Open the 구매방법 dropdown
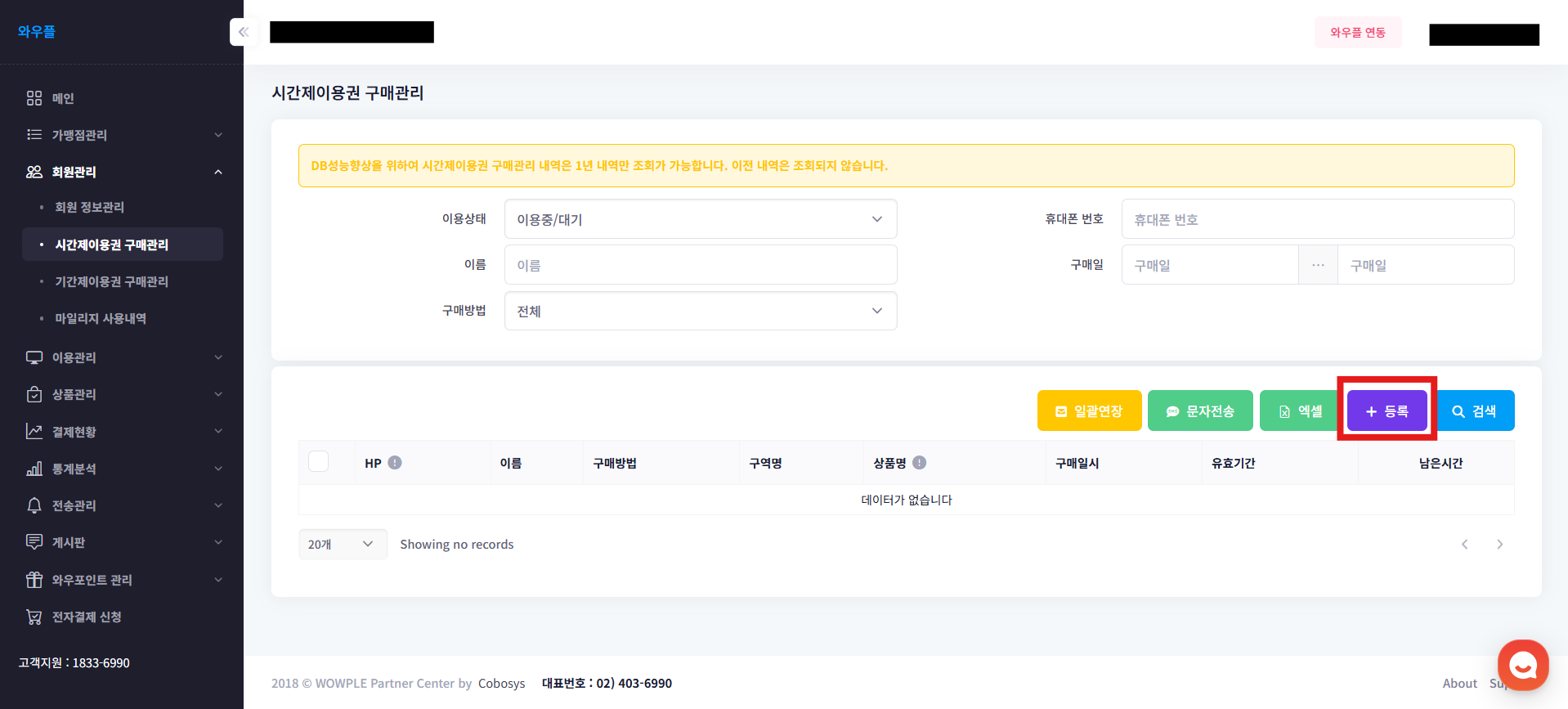The height and width of the screenshot is (709, 1568). tap(700, 311)
